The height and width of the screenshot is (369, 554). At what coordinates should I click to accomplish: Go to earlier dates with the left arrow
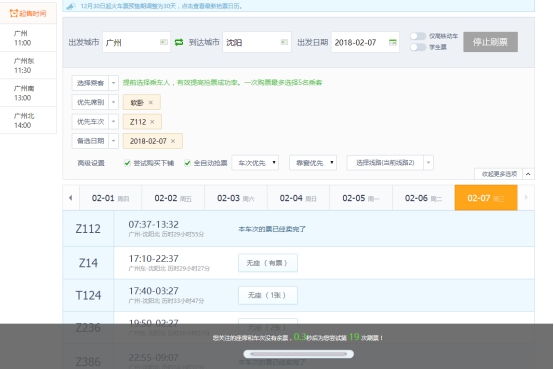click(x=71, y=198)
